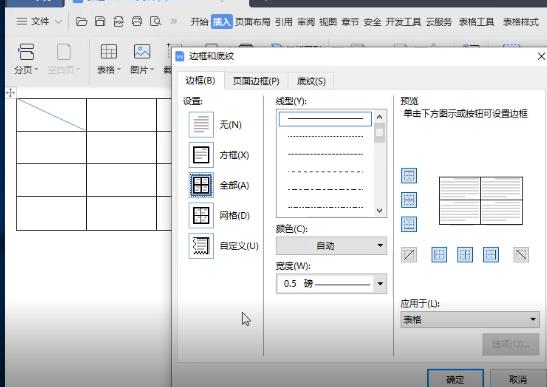Click the export to PDF icon
The image size is (547, 387).
(118, 22)
